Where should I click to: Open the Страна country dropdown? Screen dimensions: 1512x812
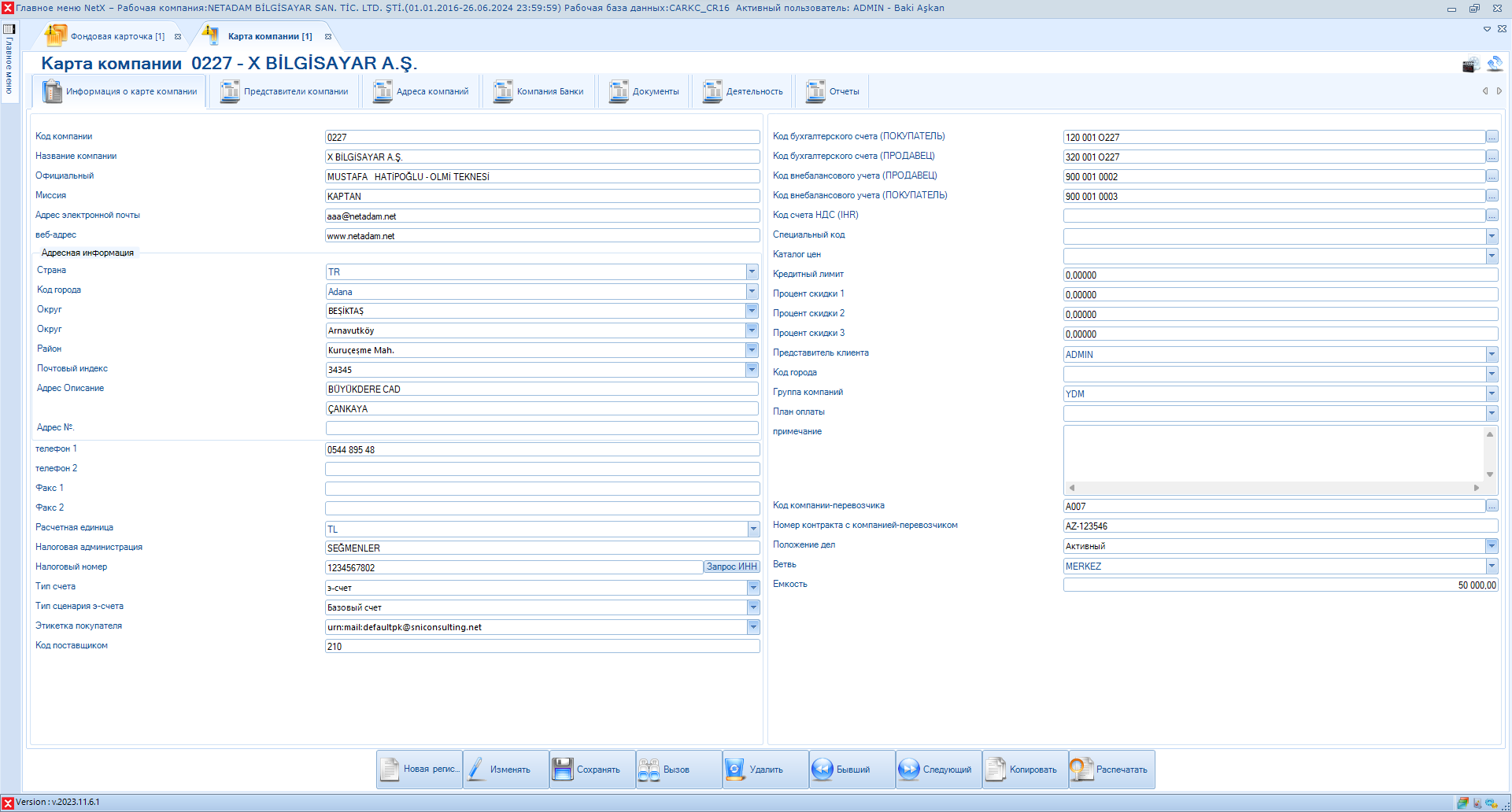[x=752, y=271]
